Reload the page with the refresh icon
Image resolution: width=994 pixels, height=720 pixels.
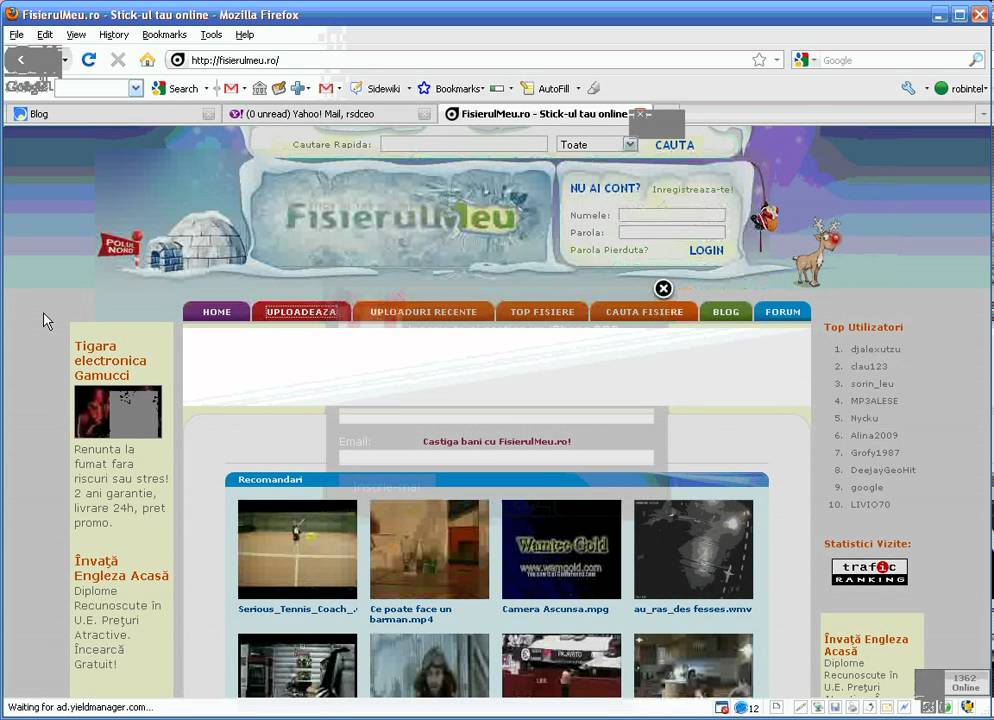(x=89, y=60)
